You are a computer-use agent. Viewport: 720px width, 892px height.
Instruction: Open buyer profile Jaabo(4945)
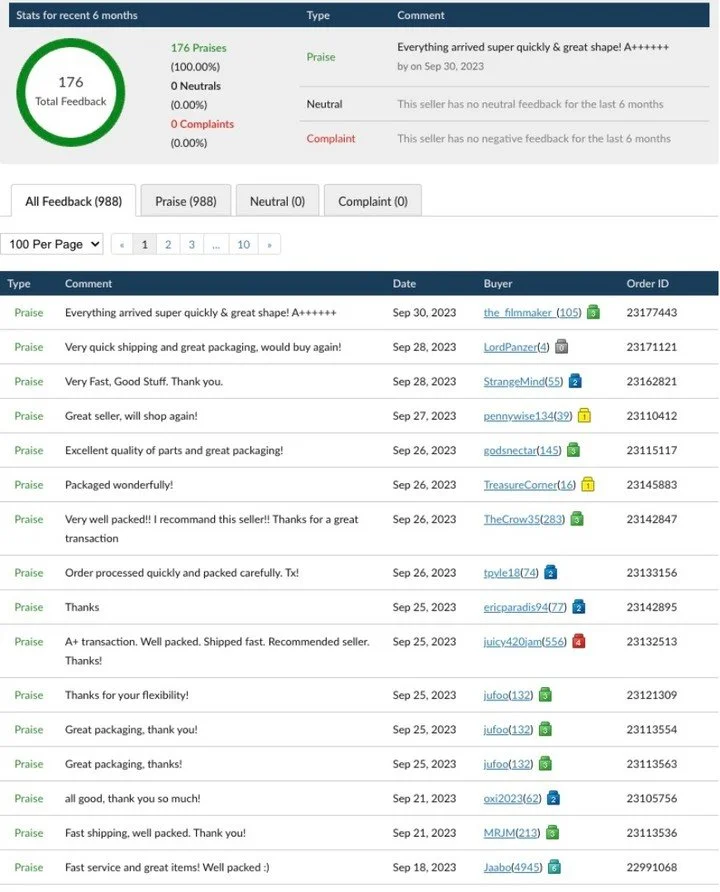click(512, 867)
